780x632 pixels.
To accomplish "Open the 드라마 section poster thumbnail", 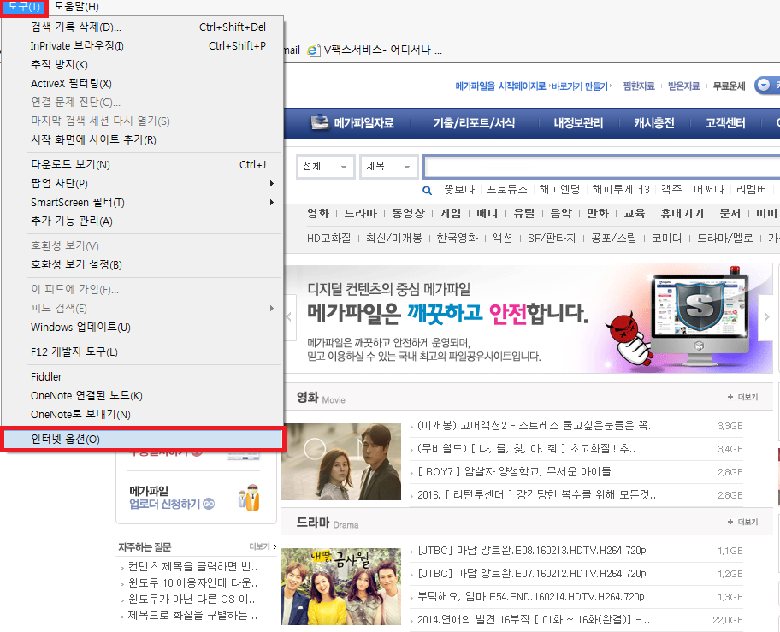I will click(x=341, y=586).
